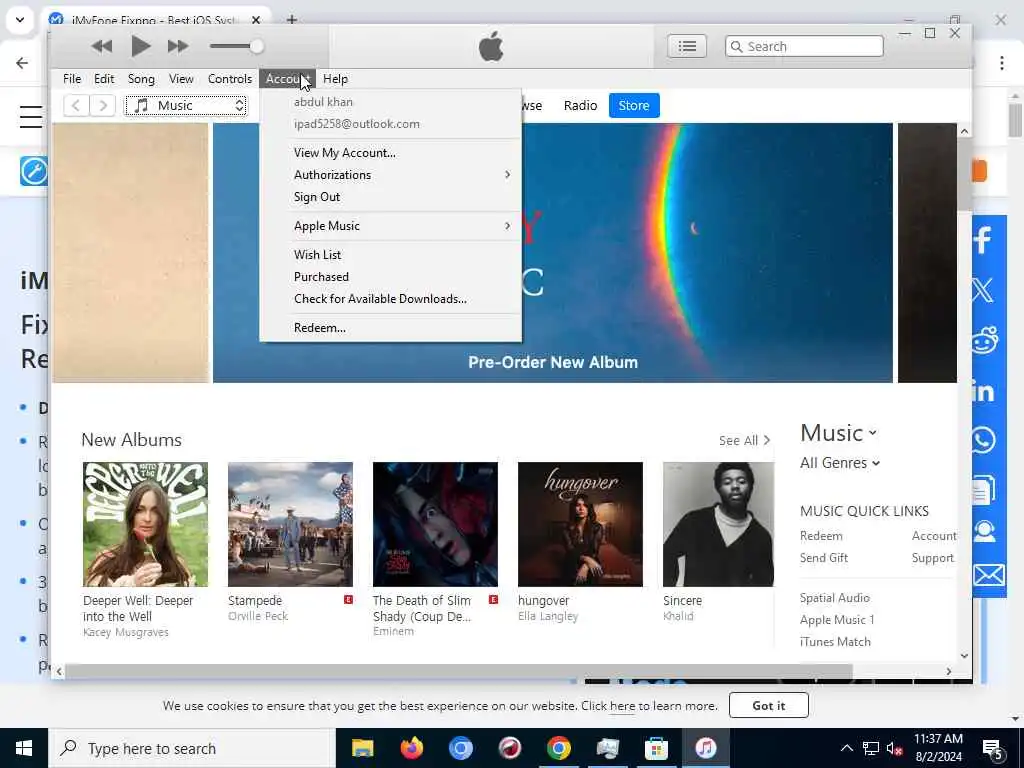The height and width of the screenshot is (768, 1024).
Task: Choose Sign Out from Account menu
Action: tap(391, 197)
